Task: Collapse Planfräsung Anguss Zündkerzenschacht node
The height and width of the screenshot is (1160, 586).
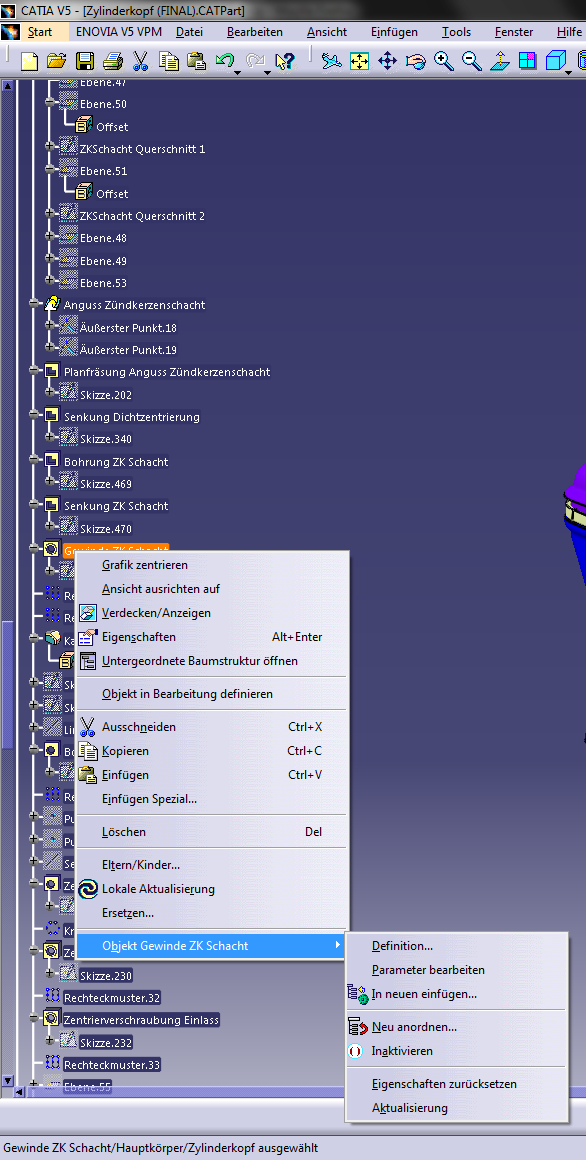Action: (x=34, y=370)
